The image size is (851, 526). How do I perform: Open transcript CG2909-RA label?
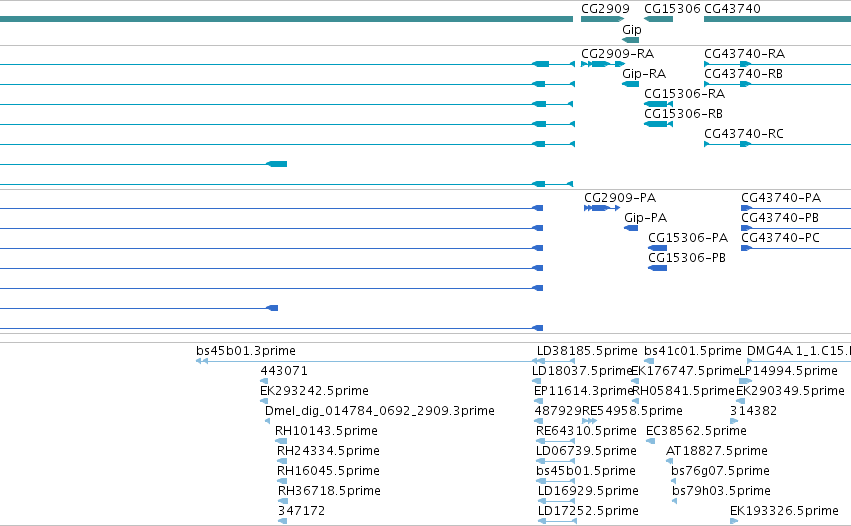618,54
